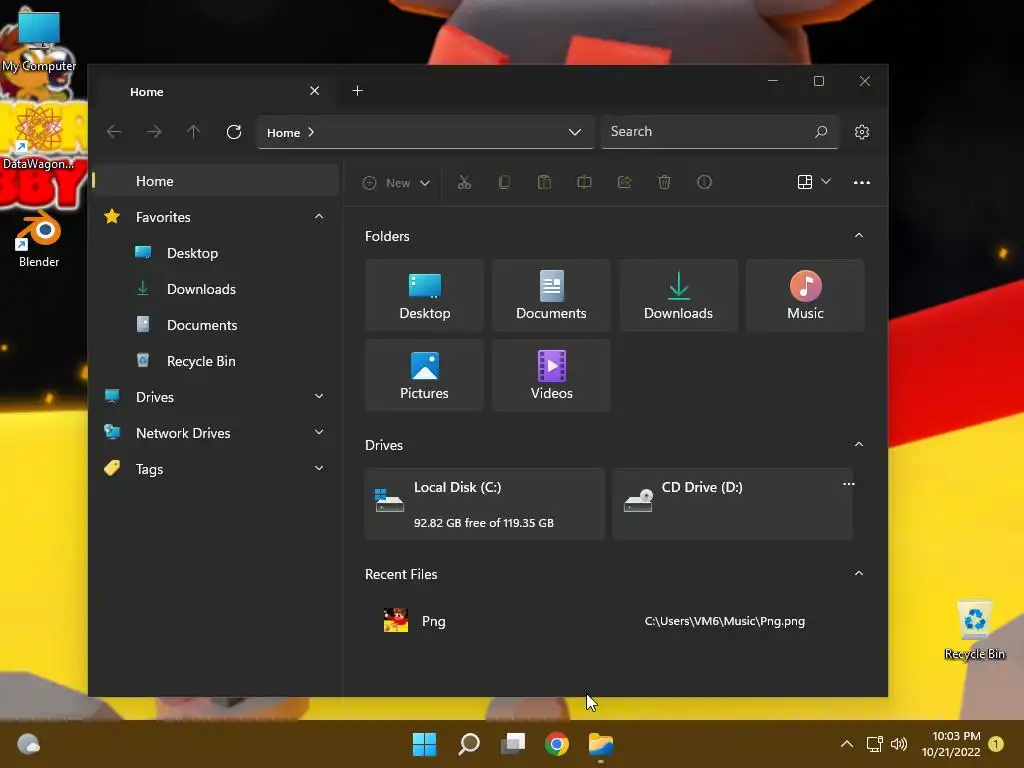Click the Properties info icon in toolbar
1024x768 pixels.
(x=704, y=182)
